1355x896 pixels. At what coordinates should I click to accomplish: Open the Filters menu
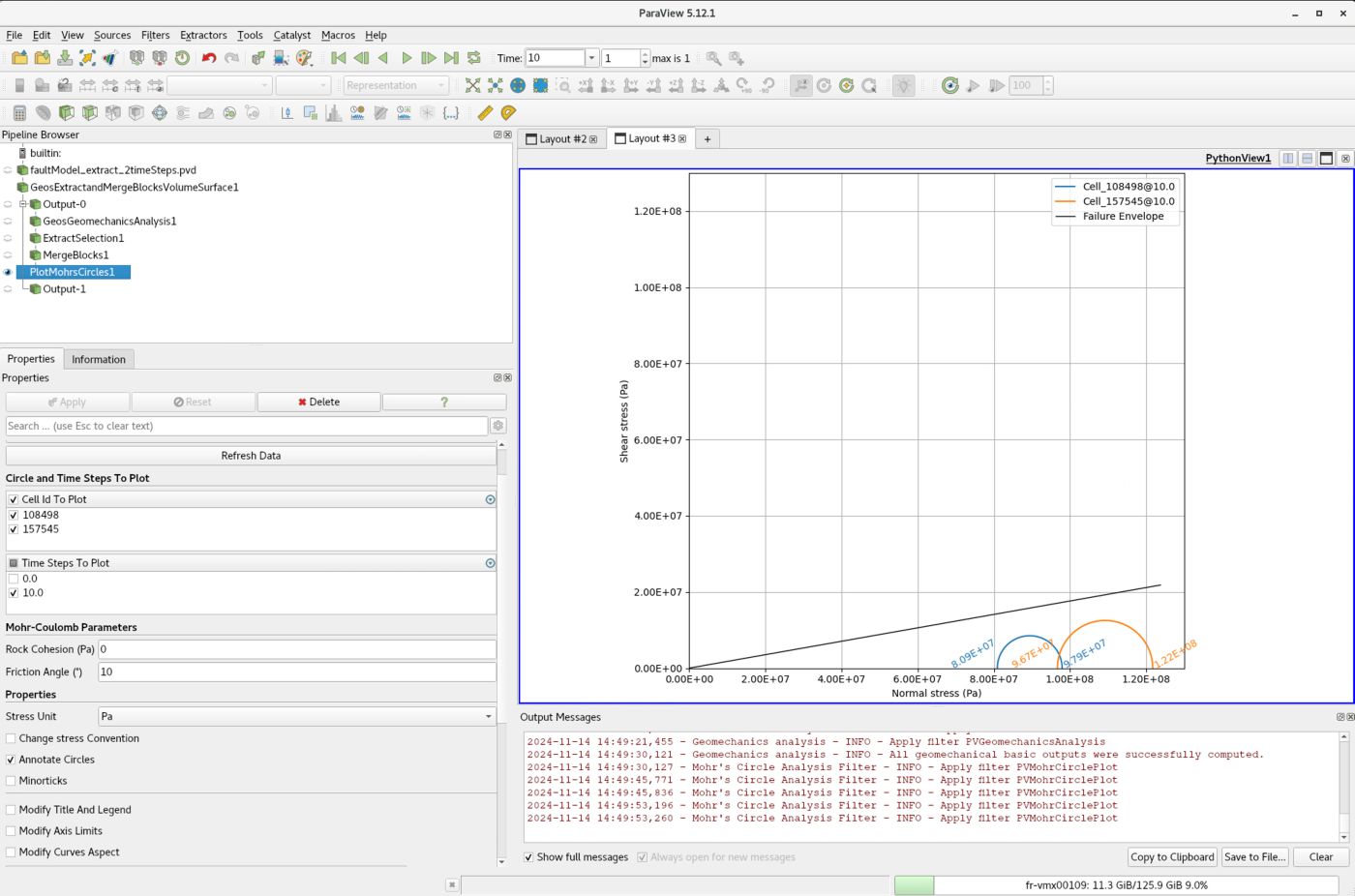155,35
